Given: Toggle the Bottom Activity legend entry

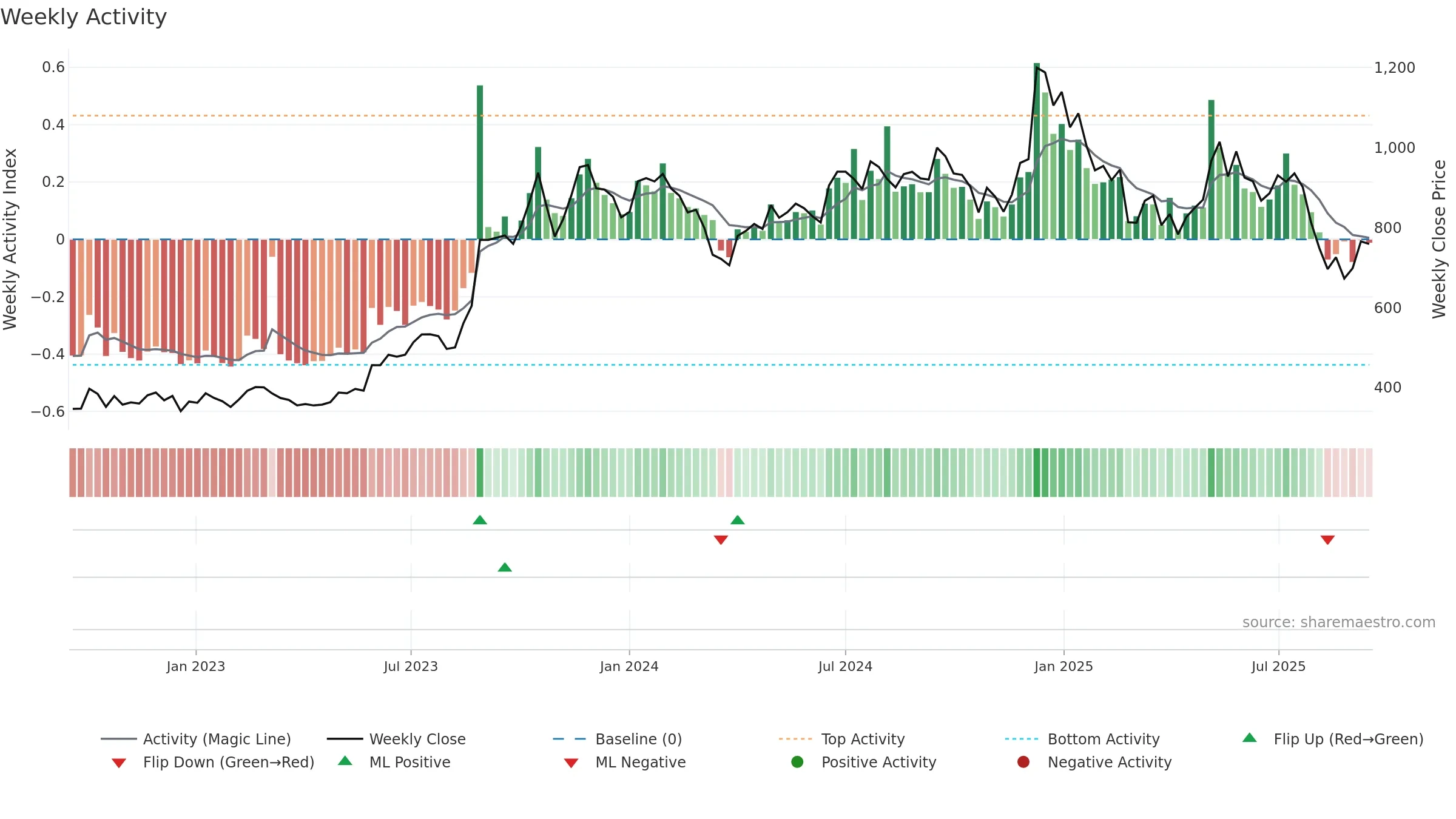Looking at the screenshot, I should (x=1082, y=739).
